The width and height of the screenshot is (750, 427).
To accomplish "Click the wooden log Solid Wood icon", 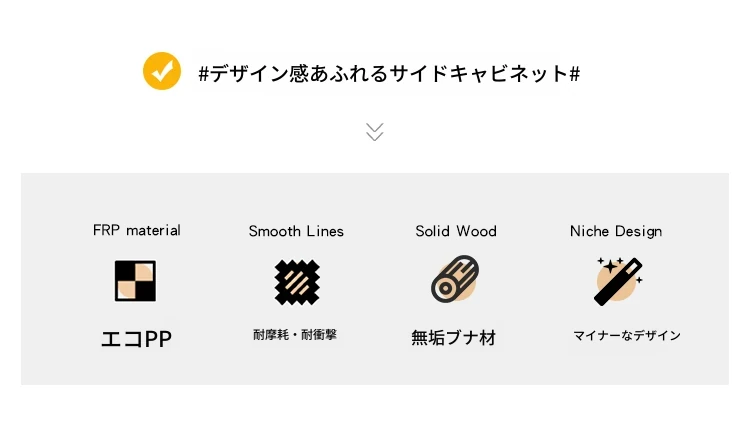I will tap(455, 279).
